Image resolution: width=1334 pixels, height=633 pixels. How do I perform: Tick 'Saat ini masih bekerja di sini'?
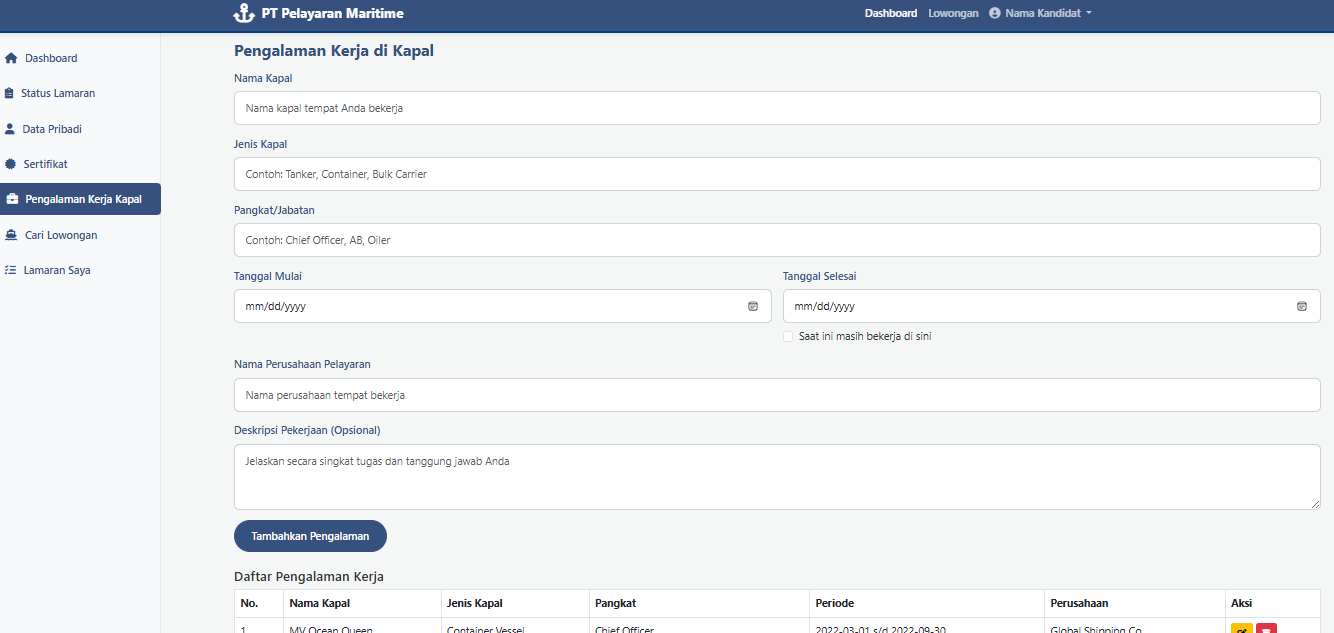coord(789,337)
